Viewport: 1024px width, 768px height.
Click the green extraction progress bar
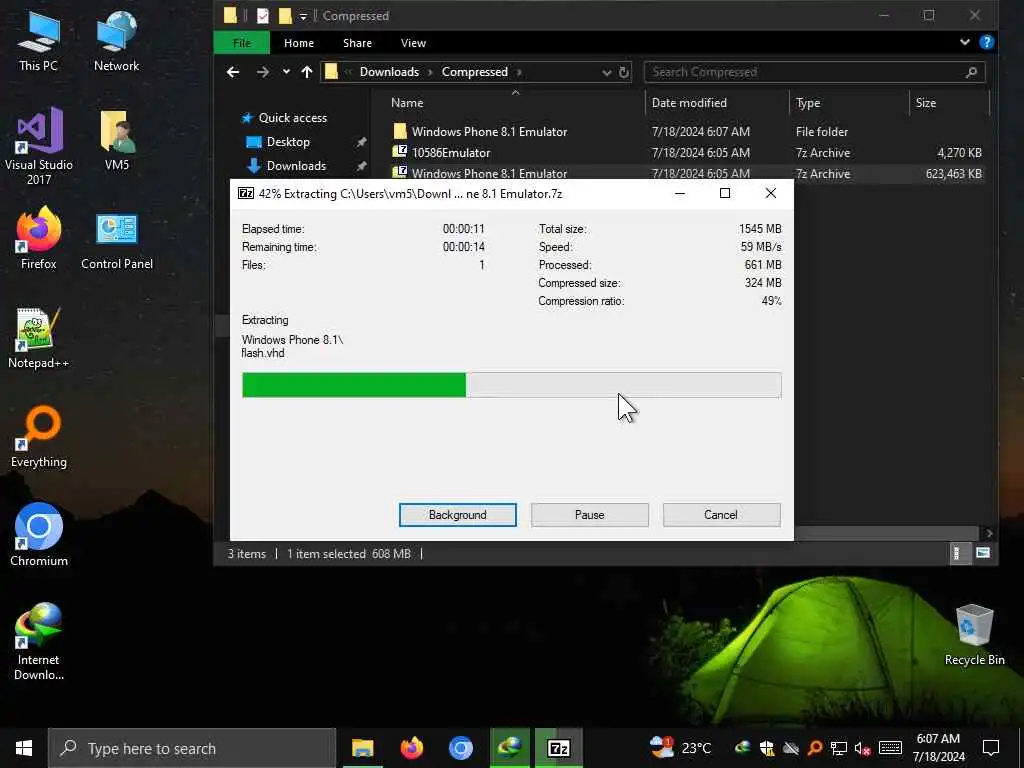(x=511, y=385)
